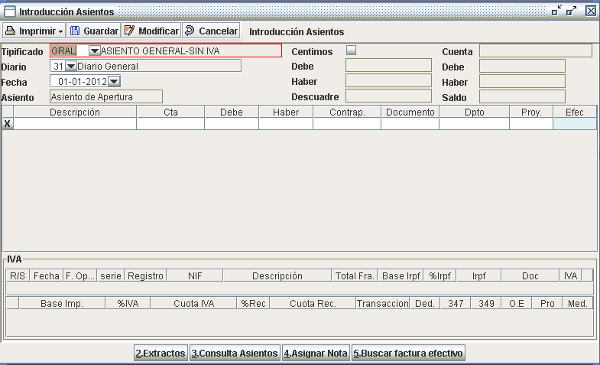The height and width of the screenshot is (365, 600).
Task: Click the Efec cell in entry row
Action: click(574, 124)
